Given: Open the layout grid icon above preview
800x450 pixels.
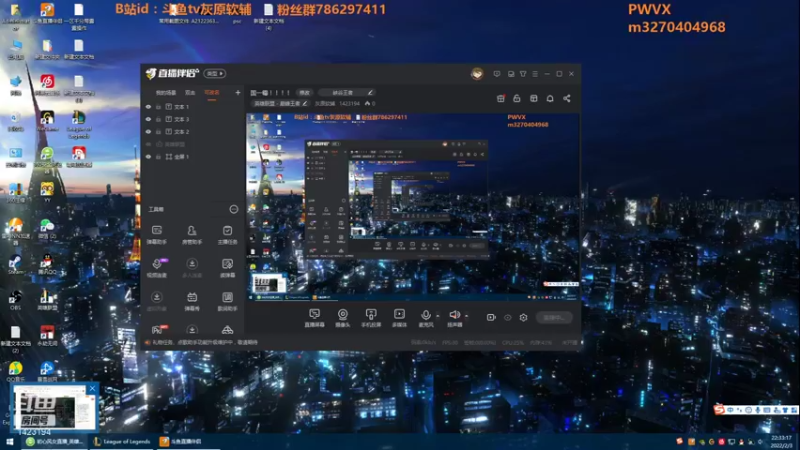Looking at the screenshot, I should [x=534, y=98].
